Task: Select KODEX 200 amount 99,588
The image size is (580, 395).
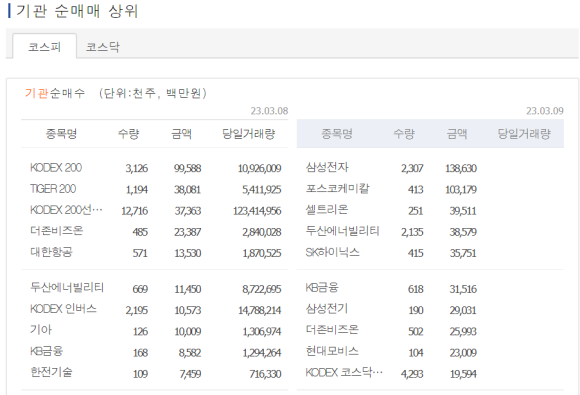Action: pos(188,168)
